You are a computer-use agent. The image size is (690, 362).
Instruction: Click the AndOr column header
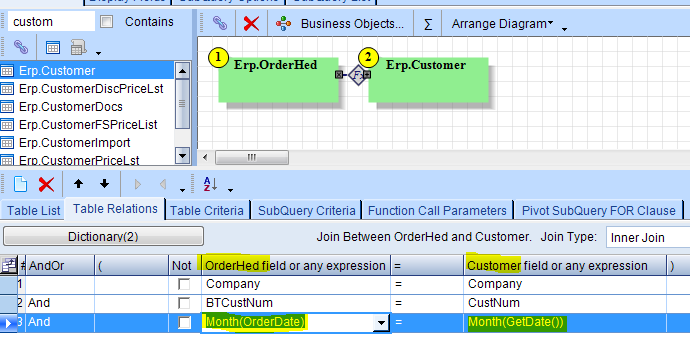[60, 266]
